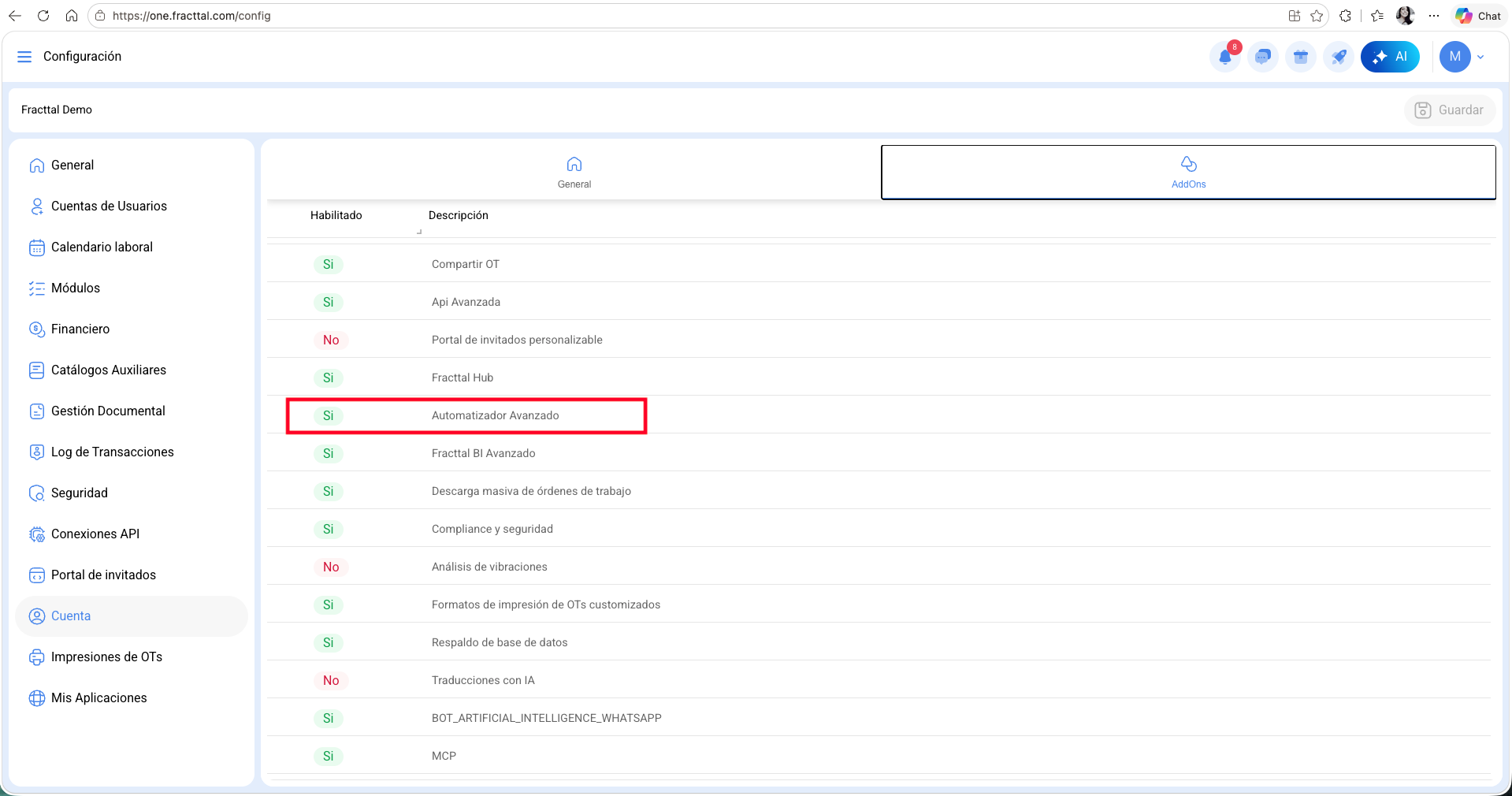
Task: Open Gestión Documental section
Action: pos(132,411)
